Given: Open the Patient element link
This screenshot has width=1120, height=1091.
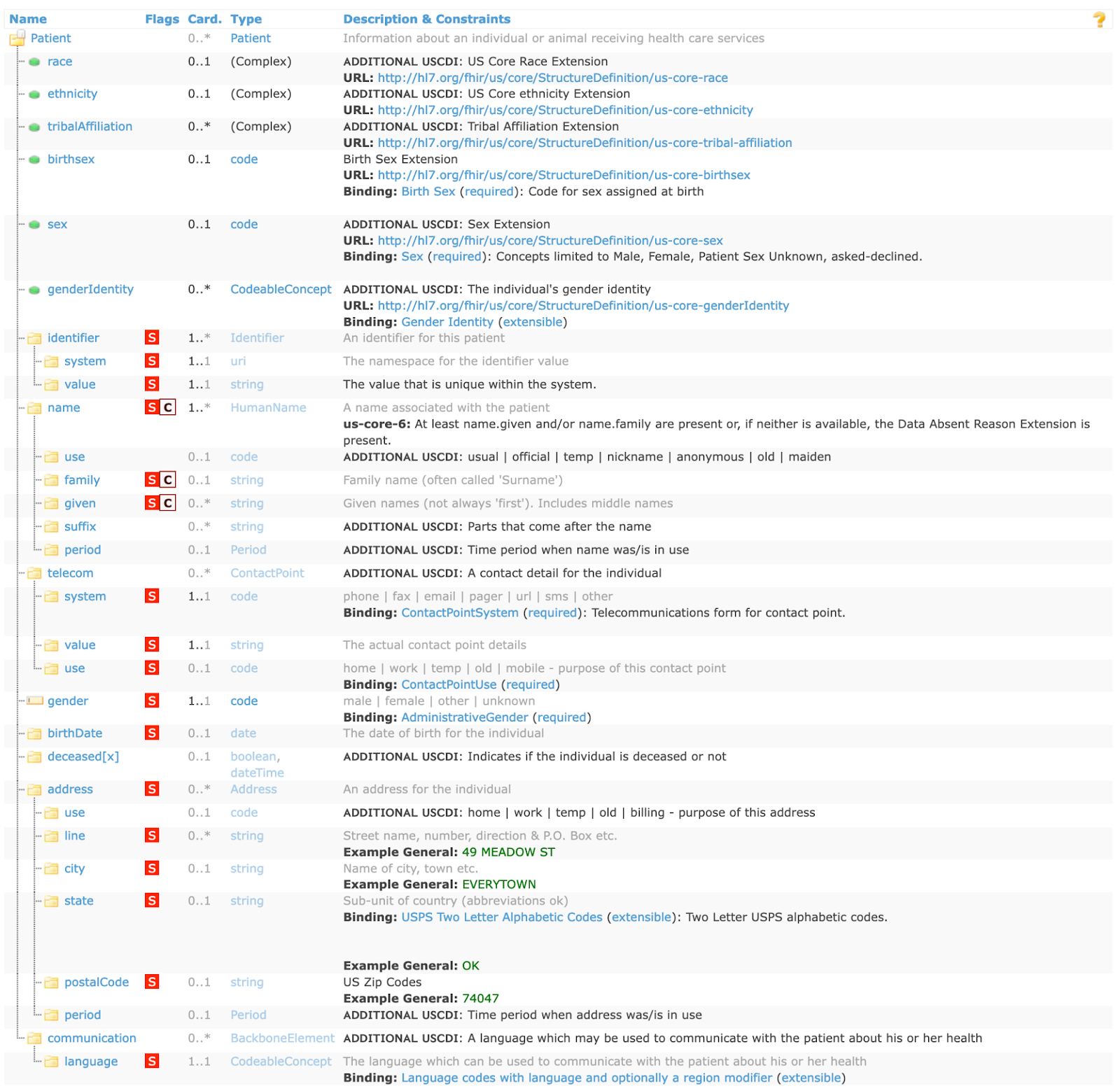Looking at the screenshot, I should [x=50, y=38].
